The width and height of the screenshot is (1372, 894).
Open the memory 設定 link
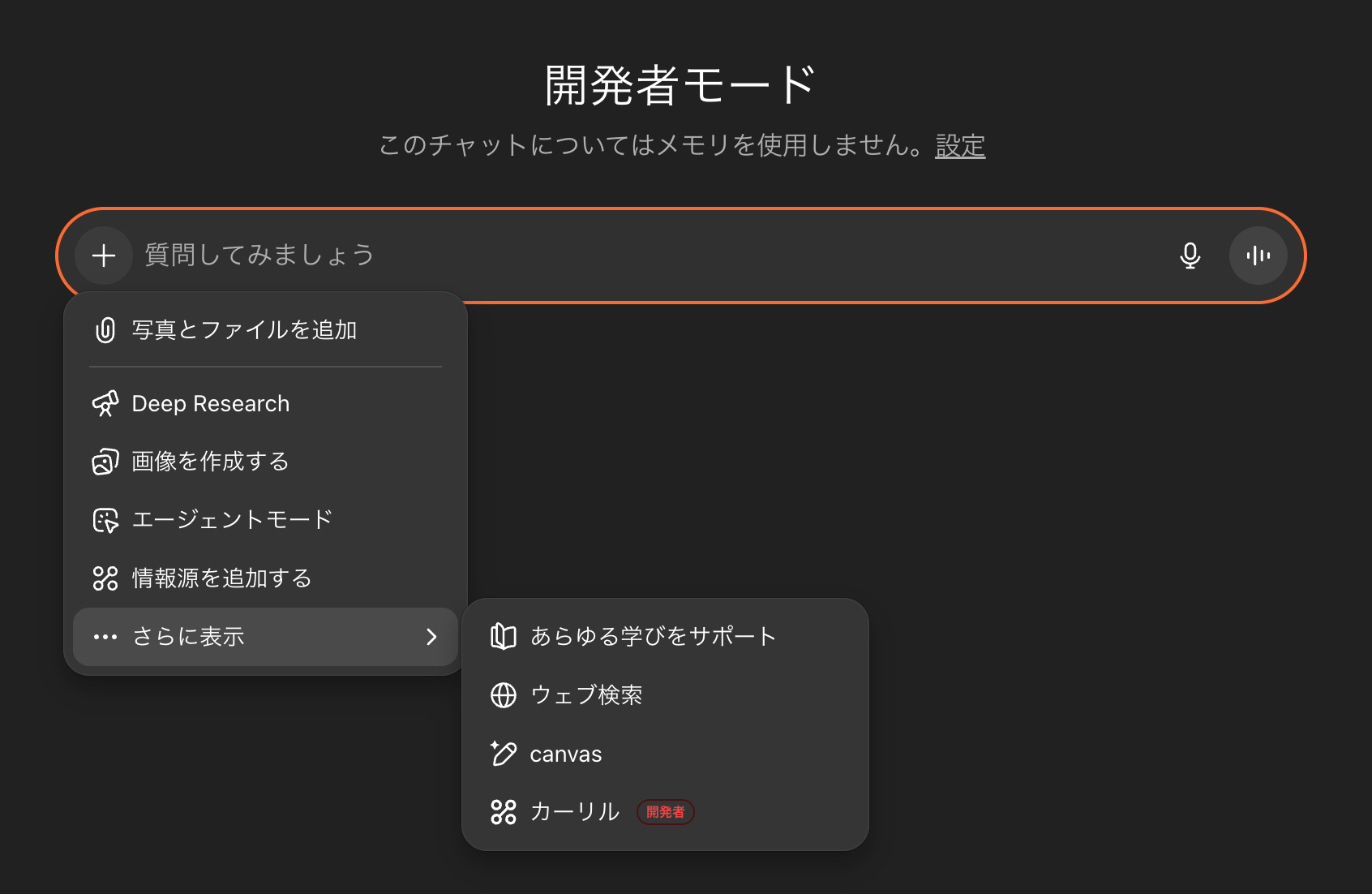click(960, 145)
